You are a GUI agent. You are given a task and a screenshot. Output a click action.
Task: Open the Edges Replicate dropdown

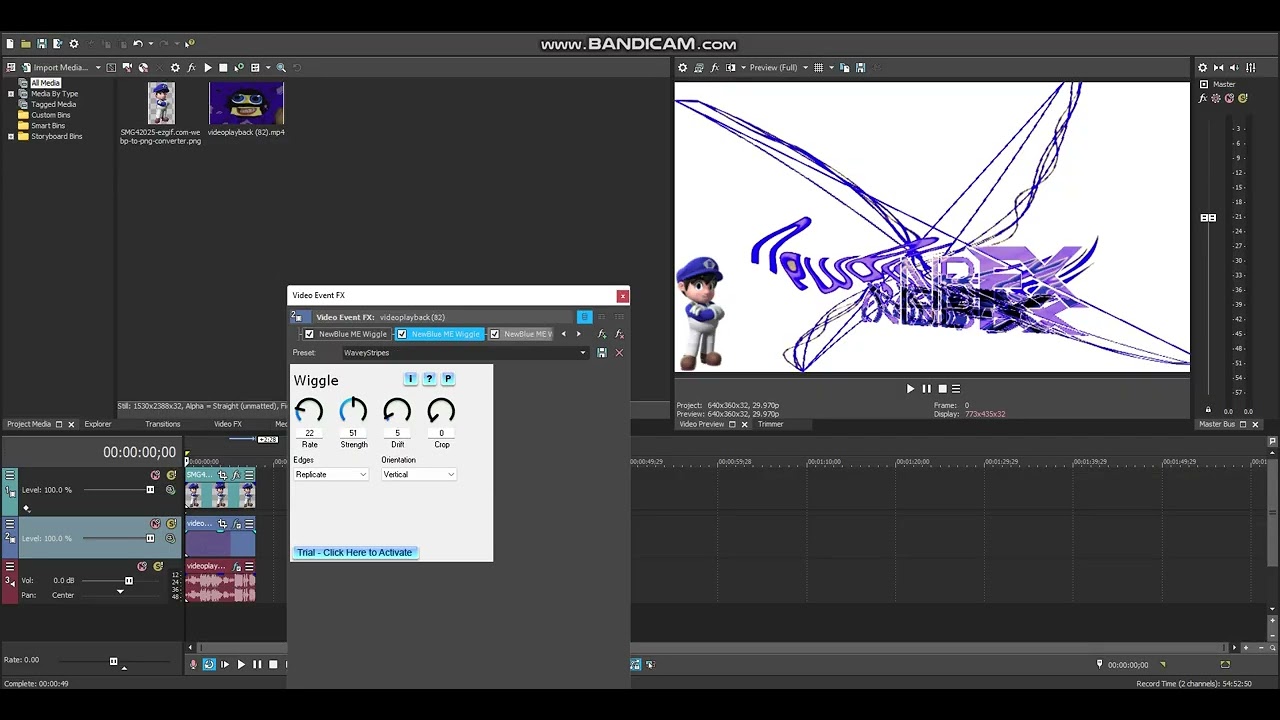[331, 474]
